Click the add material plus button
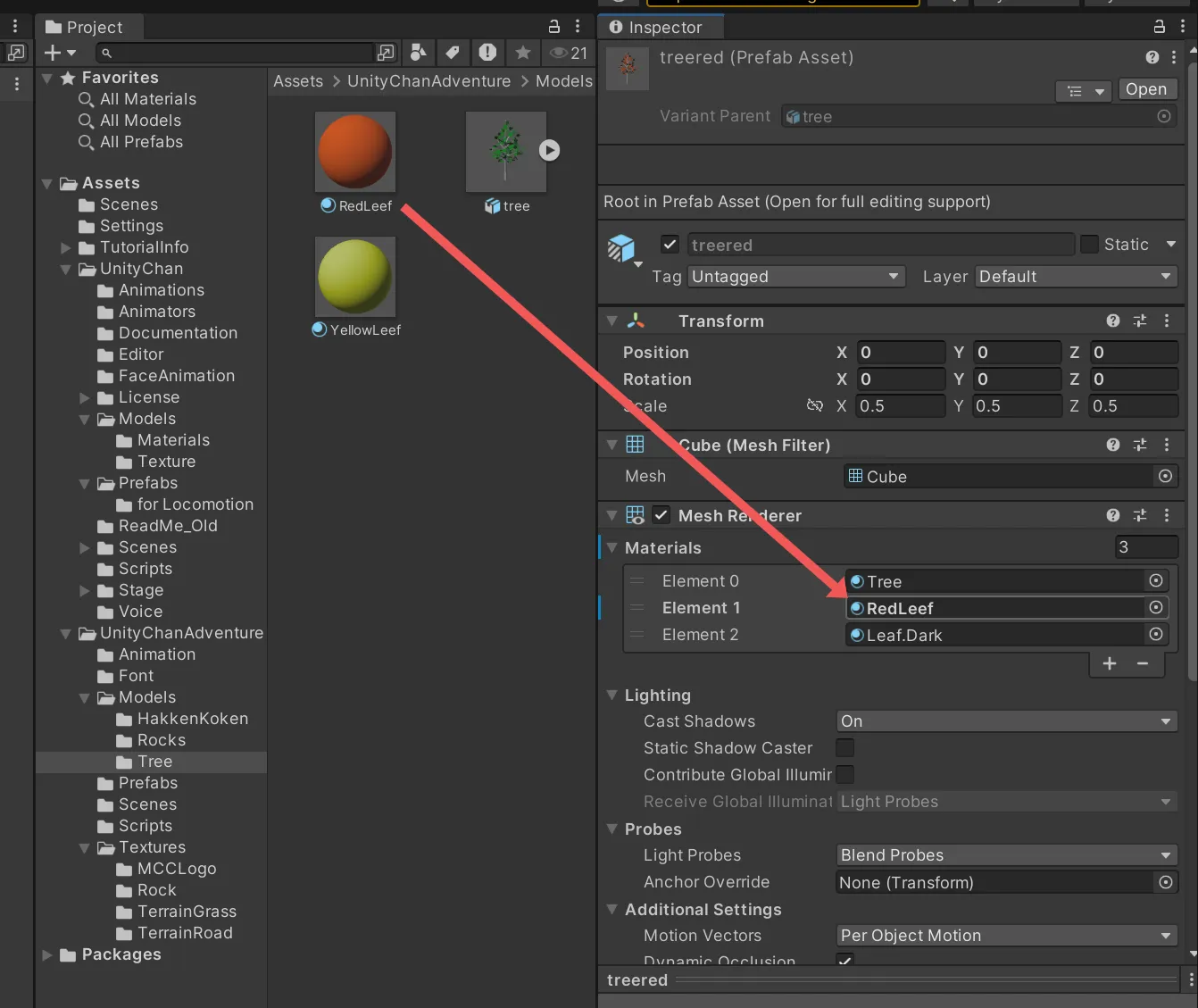The width and height of the screenshot is (1198, 1008). pos(1110,663)
